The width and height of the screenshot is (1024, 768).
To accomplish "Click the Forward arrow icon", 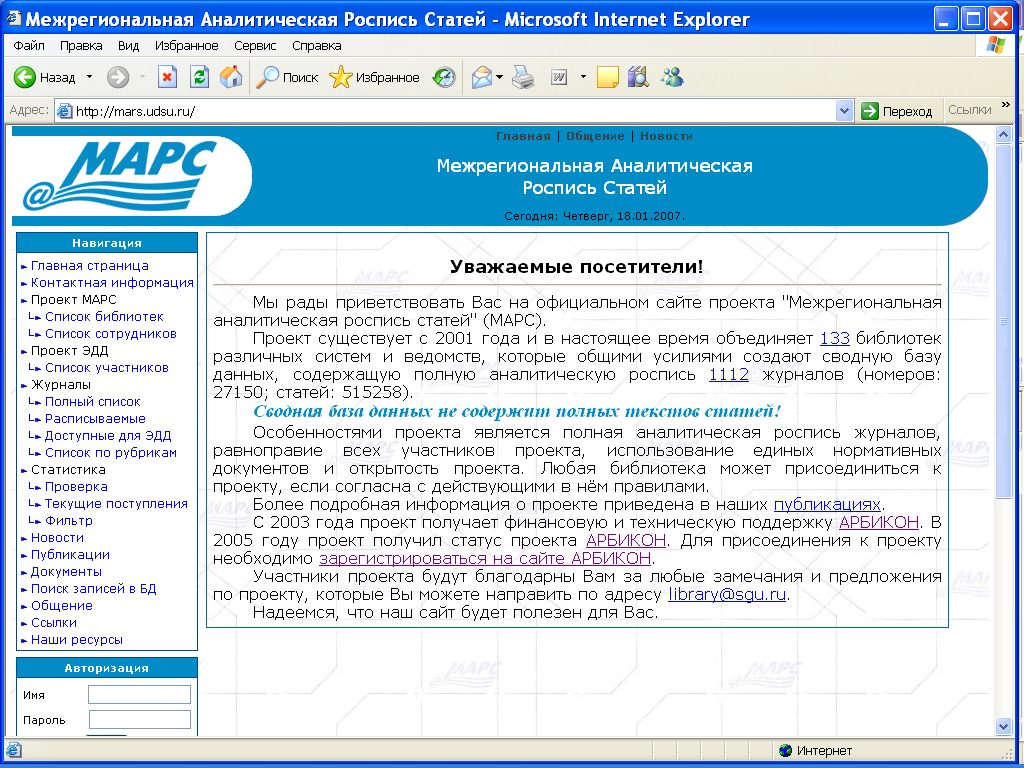I will pos(118,77).
